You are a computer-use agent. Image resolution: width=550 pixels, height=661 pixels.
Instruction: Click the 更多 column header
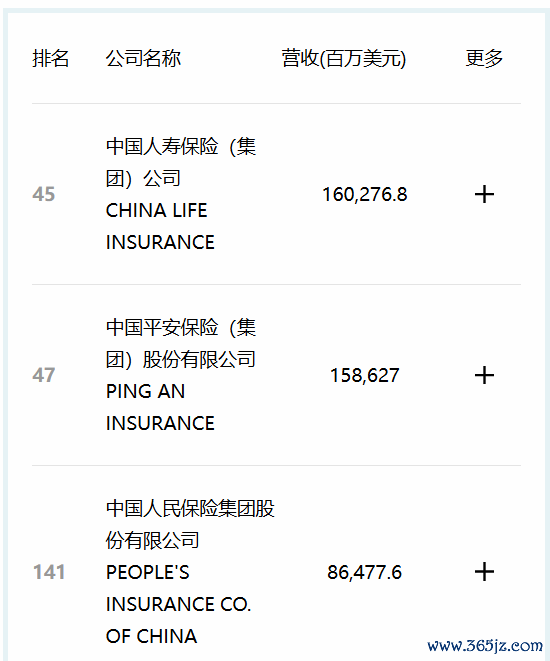pyautogui.click(x=484, y=58)
